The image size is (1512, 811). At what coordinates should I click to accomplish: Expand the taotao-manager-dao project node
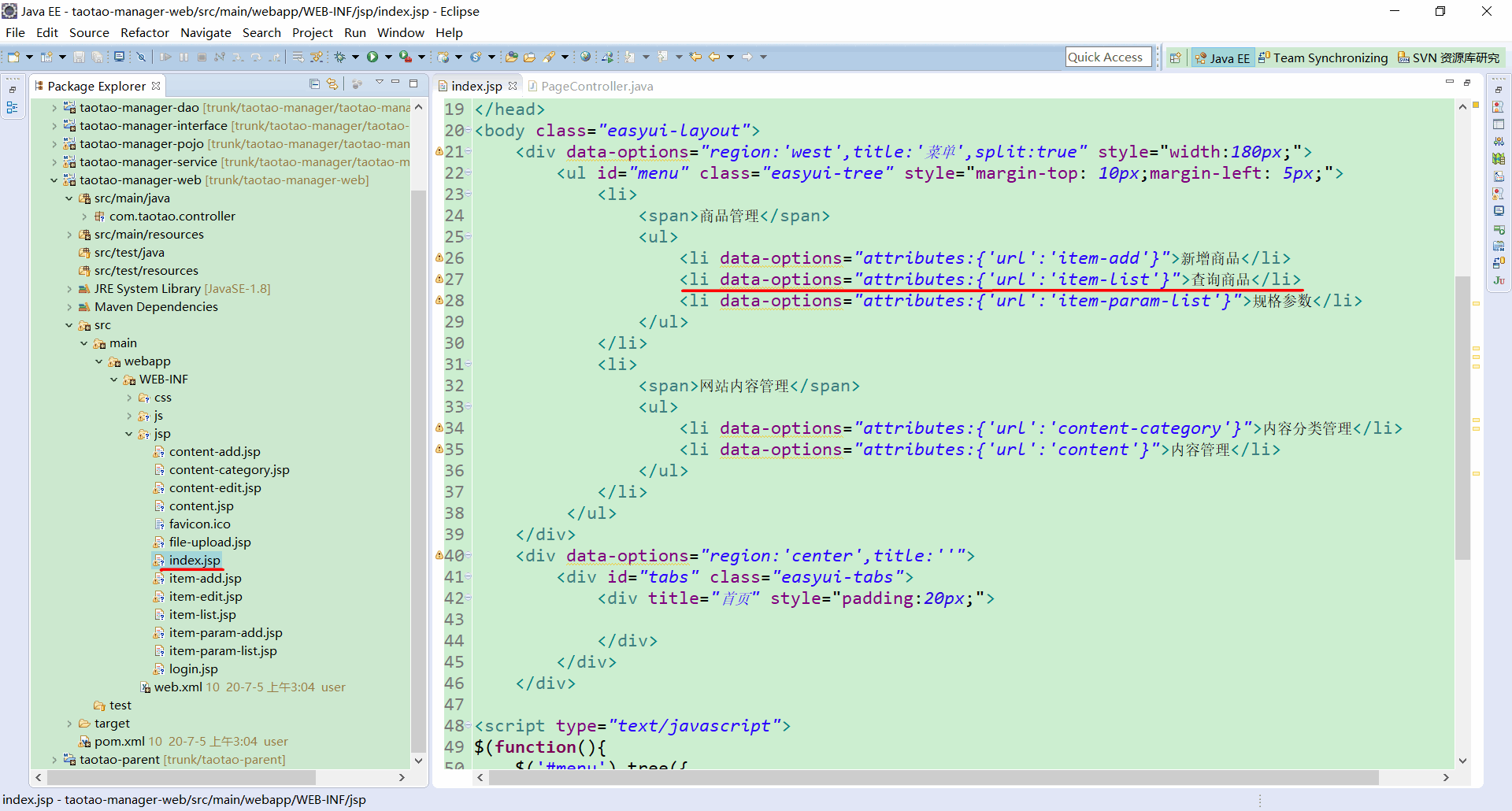[54, 108]
